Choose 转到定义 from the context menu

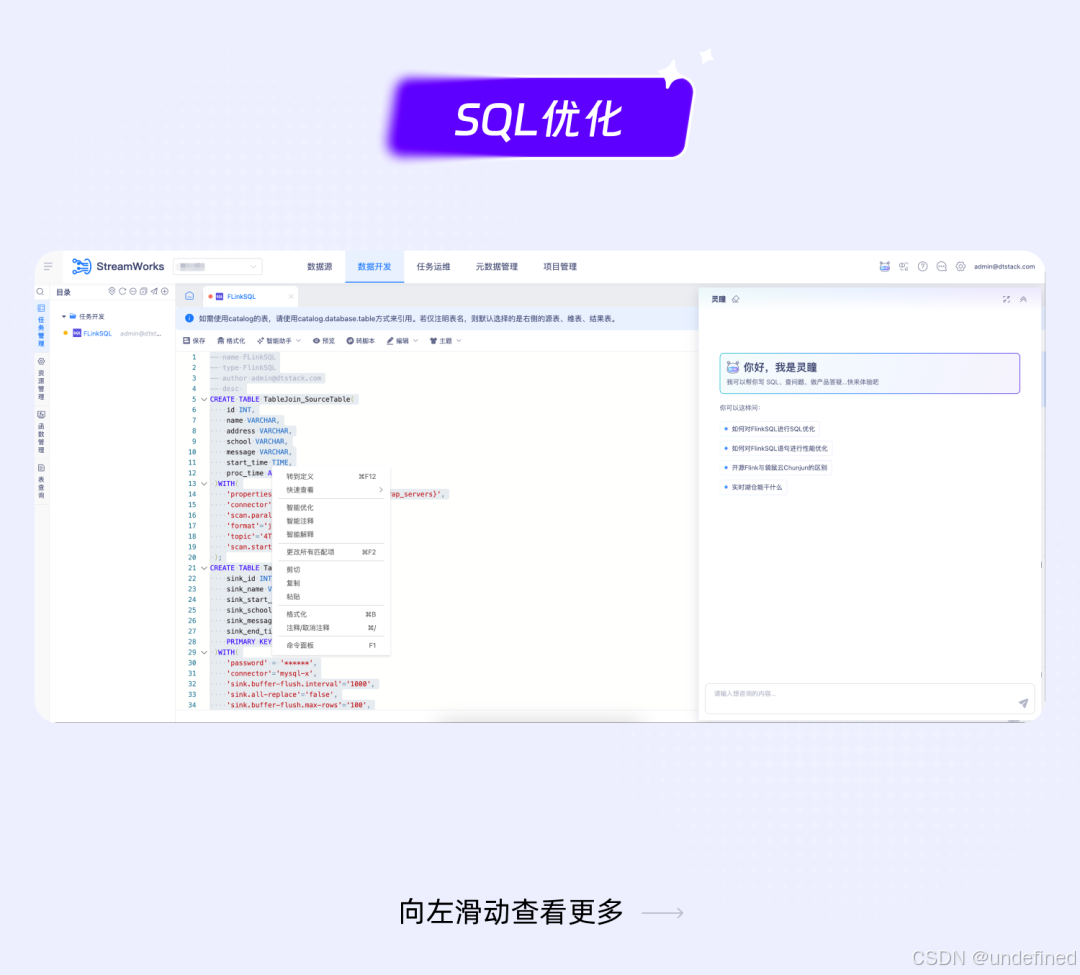[331, 476]
